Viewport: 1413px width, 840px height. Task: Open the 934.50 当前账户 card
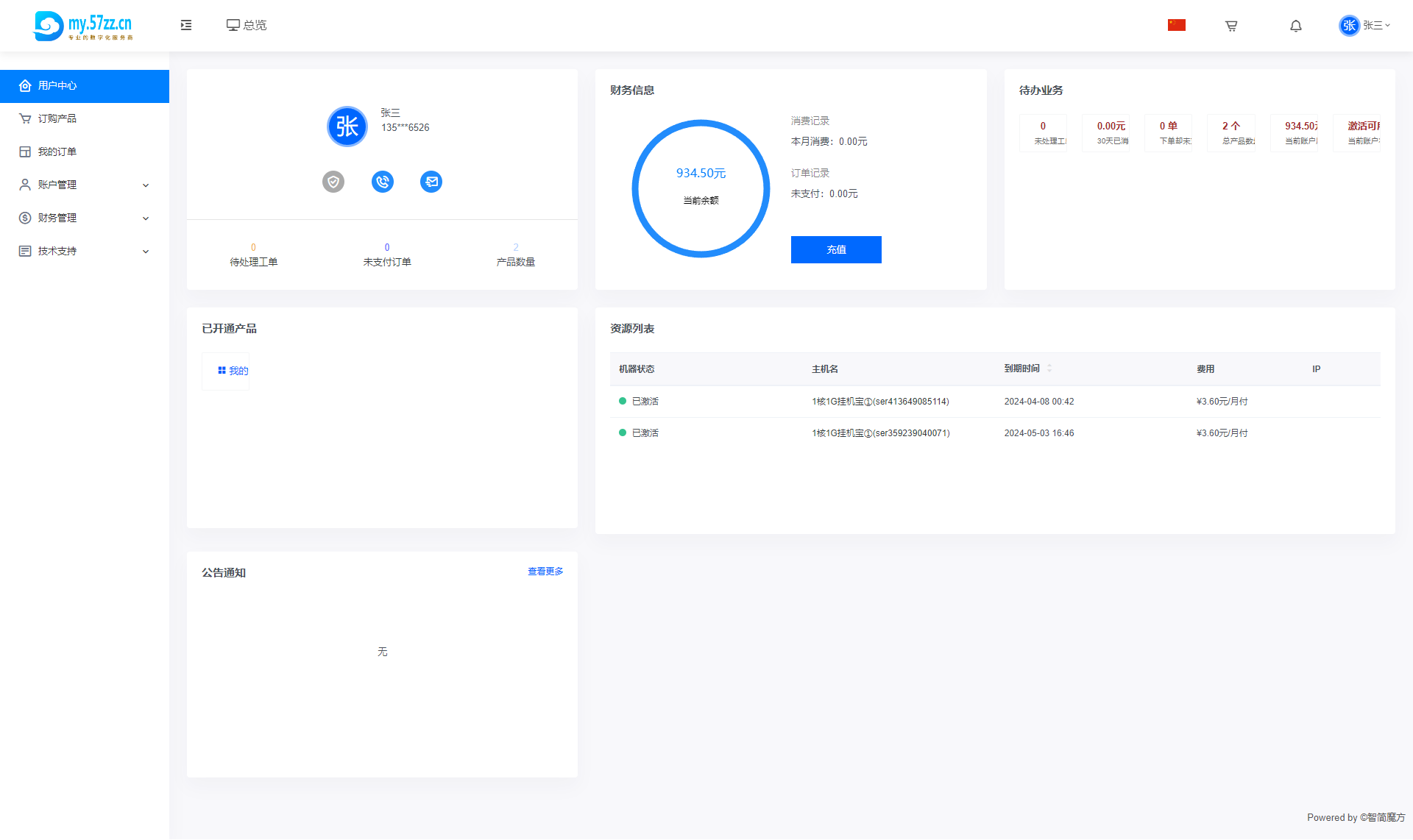pos(1295,133)
